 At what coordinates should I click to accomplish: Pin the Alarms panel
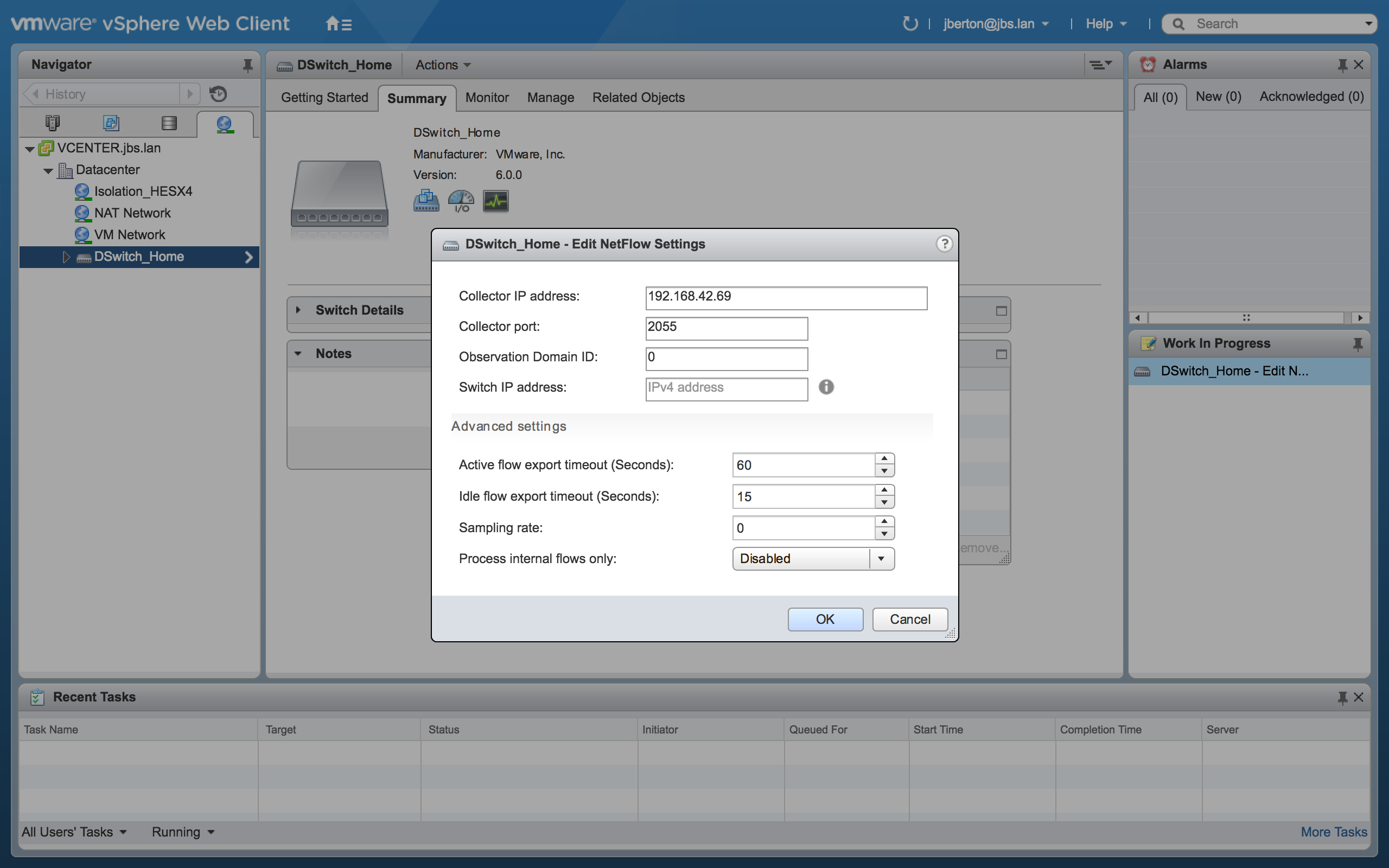coord(1342,65)
